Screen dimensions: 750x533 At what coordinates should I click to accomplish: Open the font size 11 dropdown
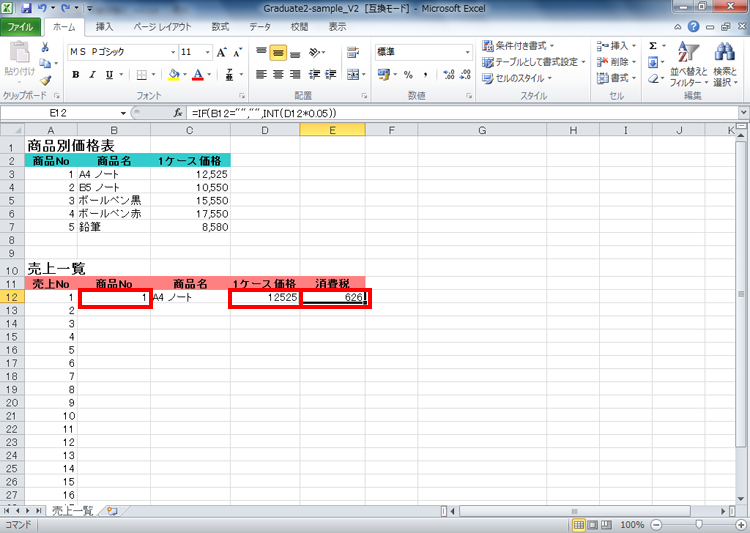pyautogui.click(x=208, y=52)
